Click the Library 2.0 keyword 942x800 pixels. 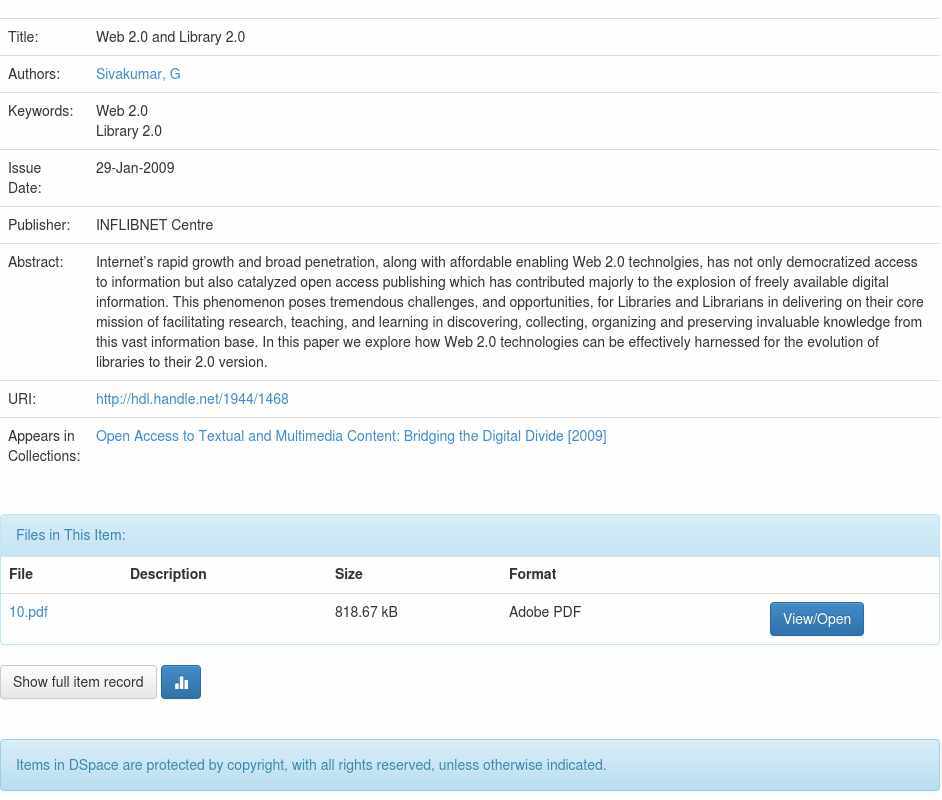click(x=129, y=131)
